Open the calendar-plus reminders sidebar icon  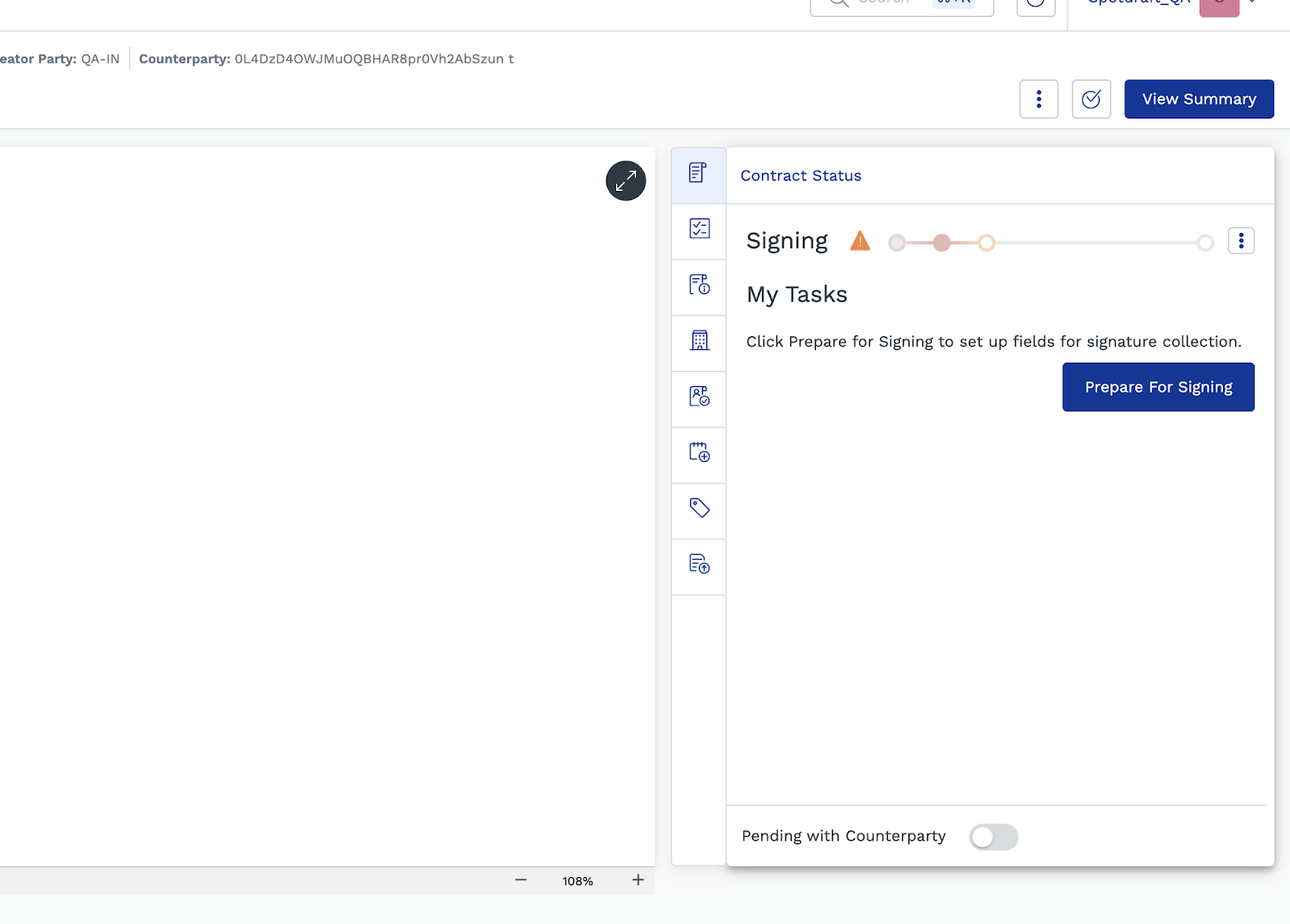[x=699, y=452]
